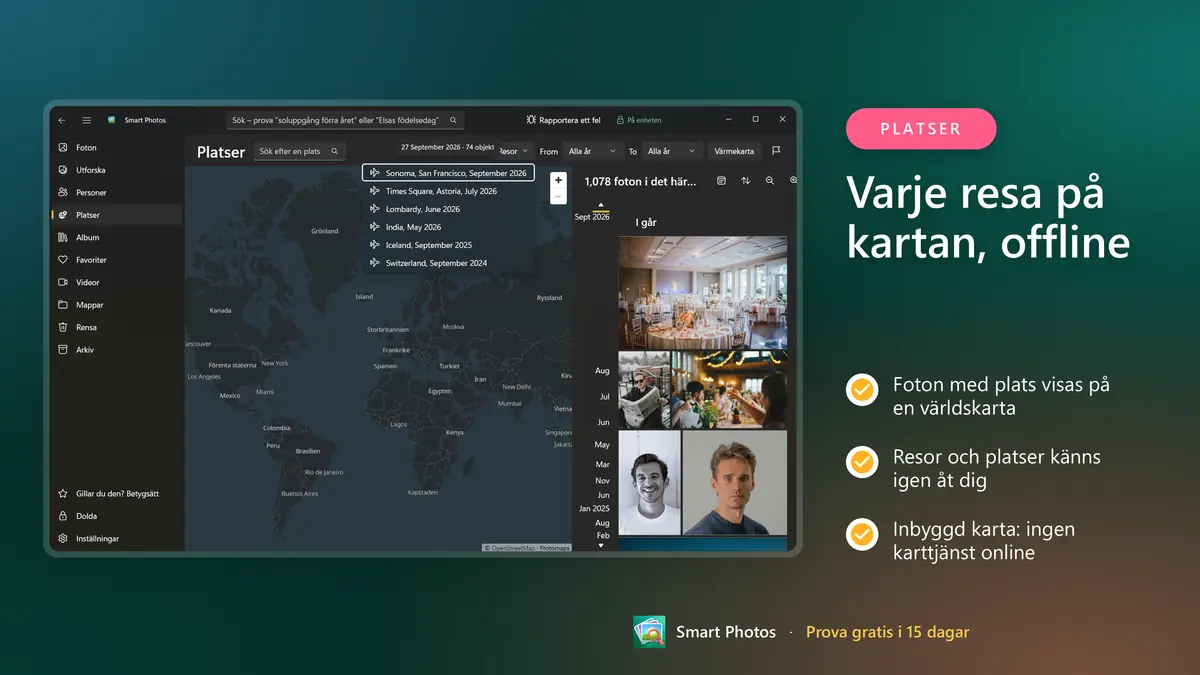Select trip India, May 2026
Image resolution: width=1200 pixels, height=675 pixels.
[448, 227]
